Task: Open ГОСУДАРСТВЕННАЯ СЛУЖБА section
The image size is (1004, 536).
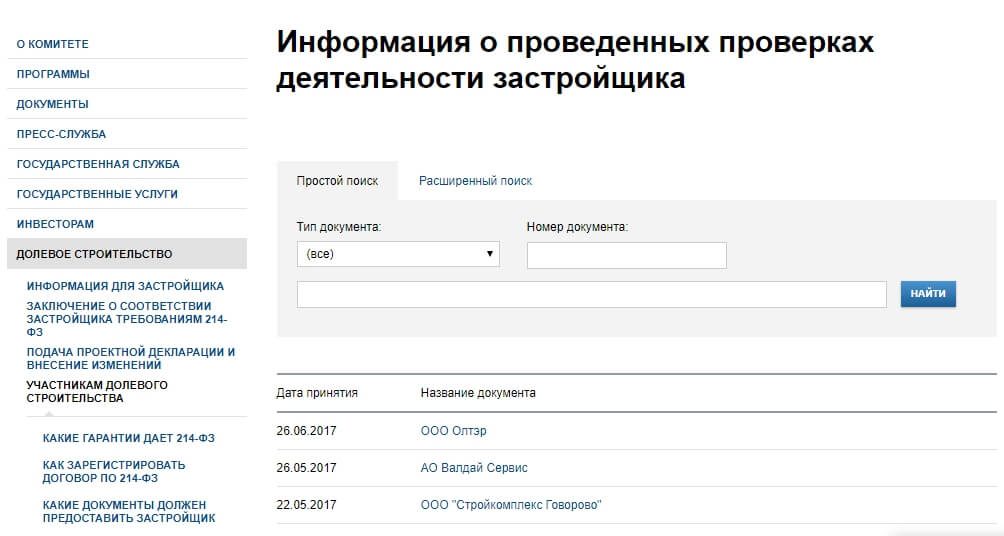Action: 98,165
